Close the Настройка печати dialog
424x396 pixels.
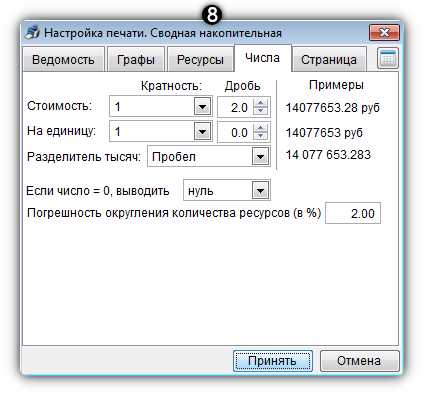(x=384, y=32)
